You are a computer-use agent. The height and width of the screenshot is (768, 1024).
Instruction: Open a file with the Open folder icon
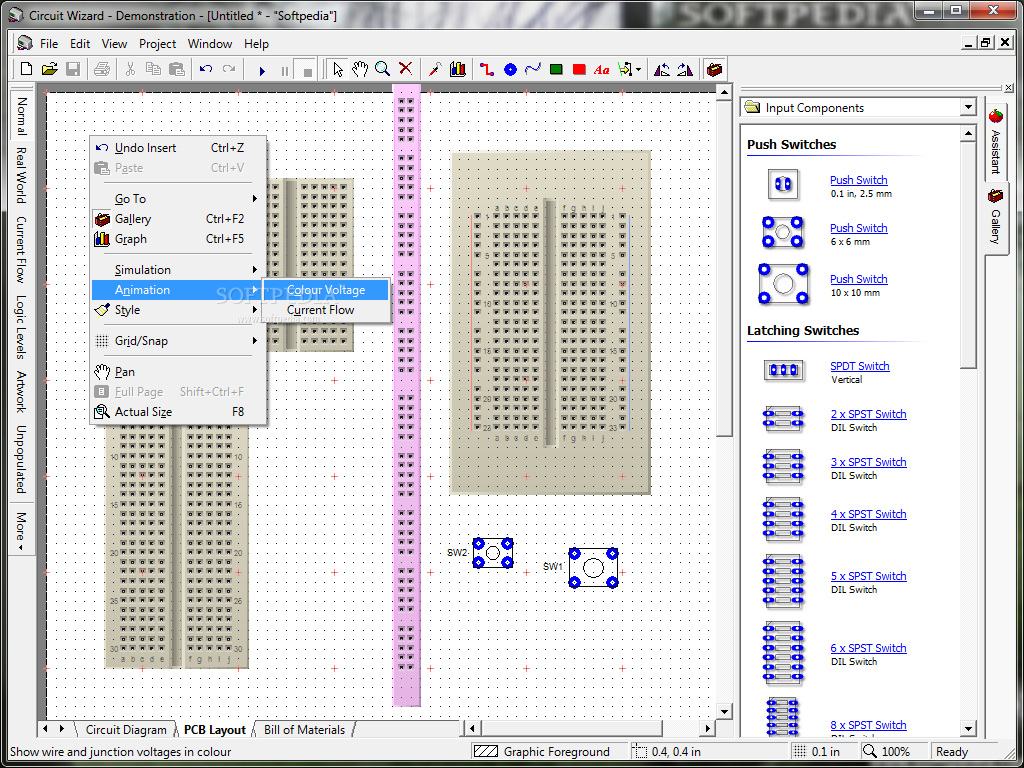click(50, 69)
